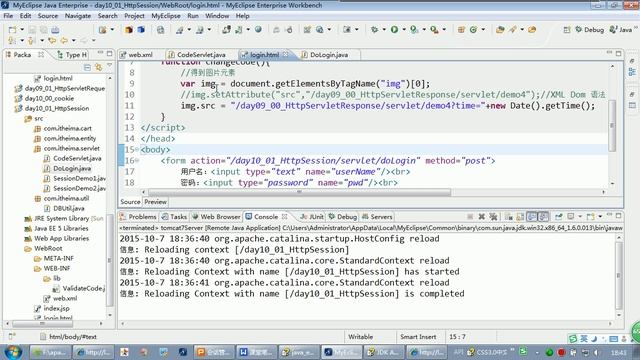Image resolution: width=640 pixels, height=360 pixels.
Task: Click the globe web browser toolbar icon
Action: pyautogui.click(x=258, y=30)
